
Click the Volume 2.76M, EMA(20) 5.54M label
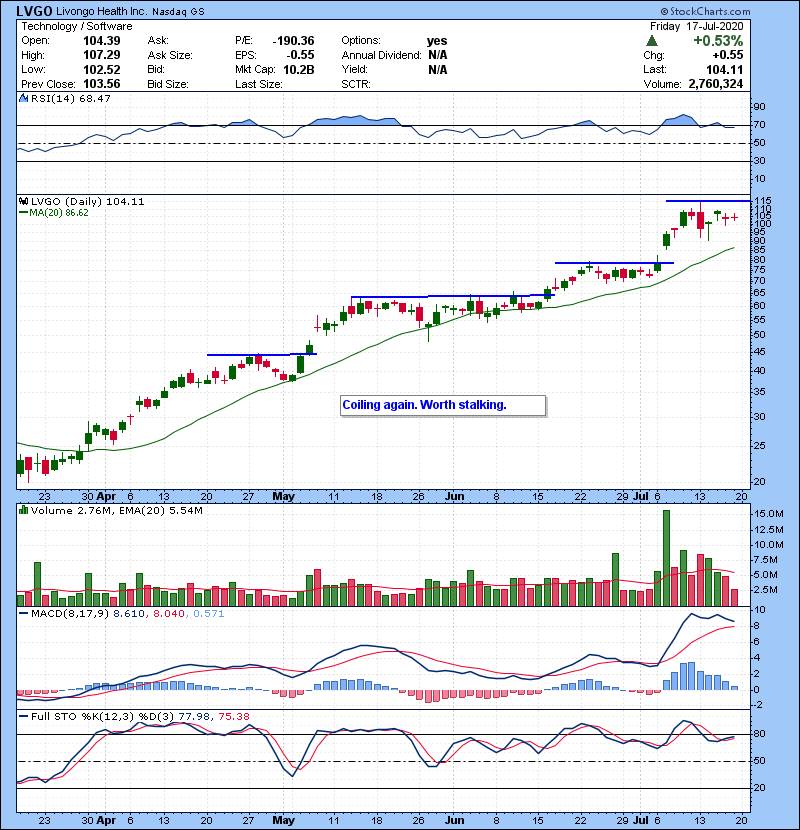pyautogui.click(x=116, y=511)
